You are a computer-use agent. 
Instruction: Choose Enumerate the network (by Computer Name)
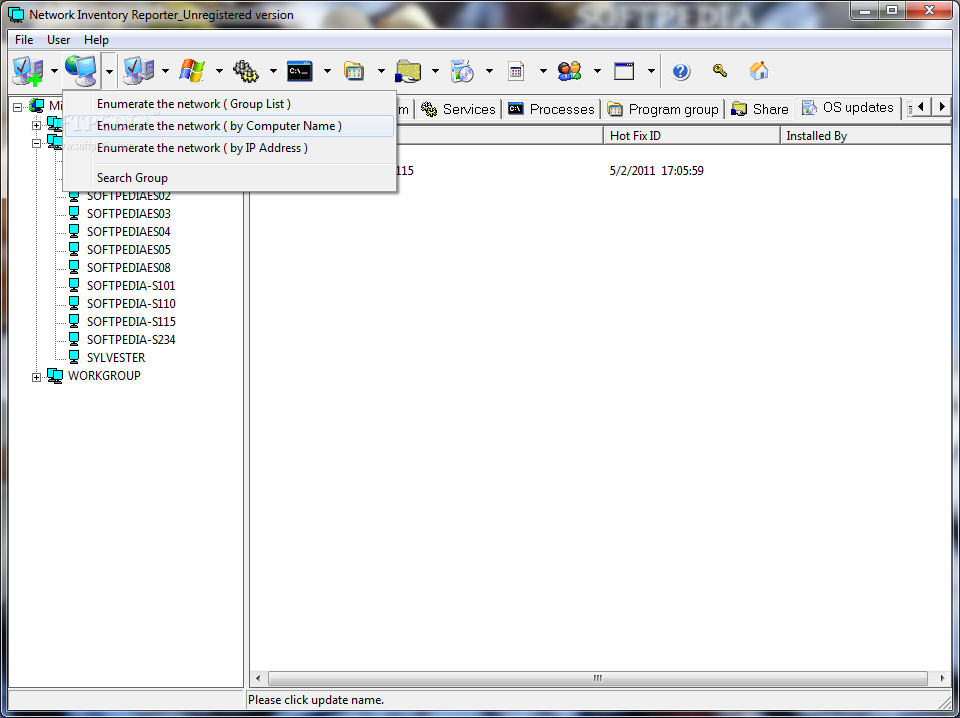pos(229,126)
